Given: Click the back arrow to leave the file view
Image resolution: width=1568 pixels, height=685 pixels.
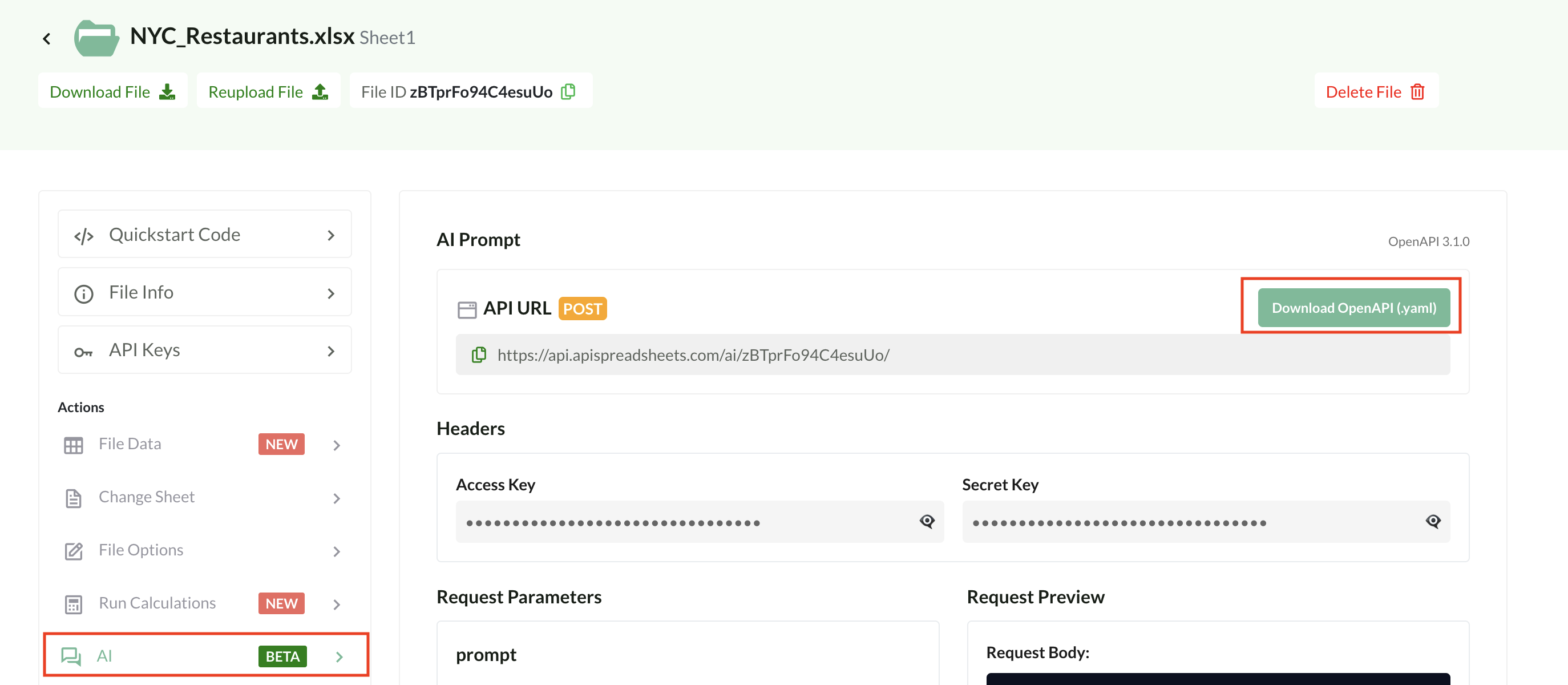Looking at the screenshot, I should (x=47, y=37).
